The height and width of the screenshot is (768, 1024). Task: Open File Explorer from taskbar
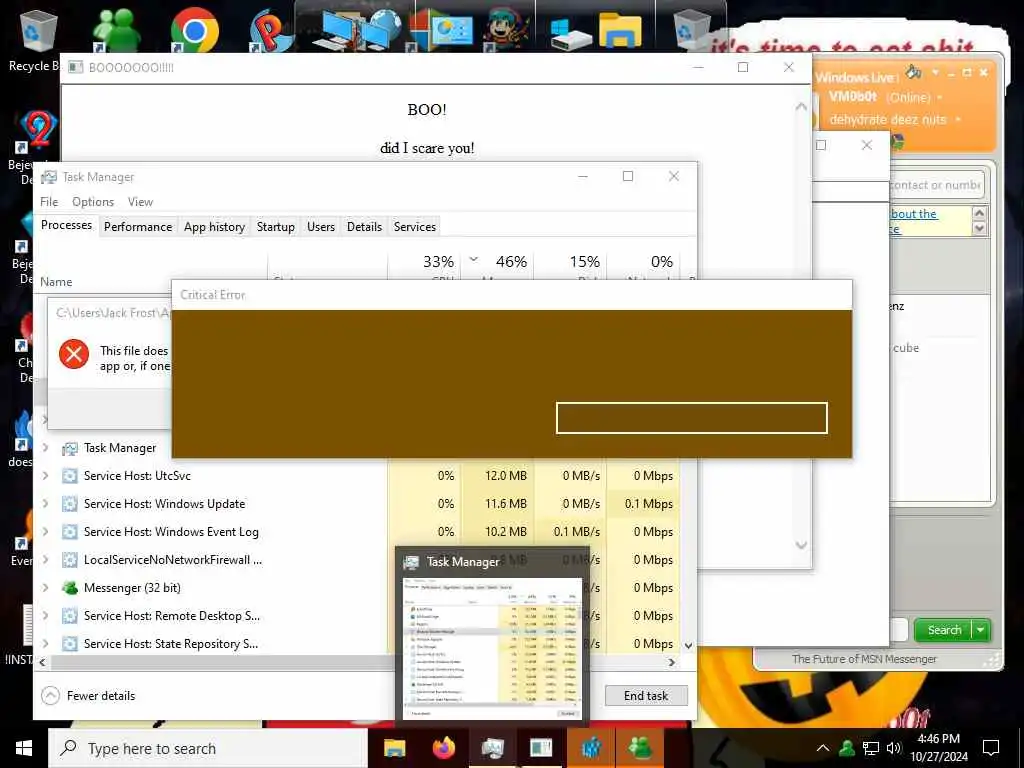pyautogui.click(x=394, y=748)
